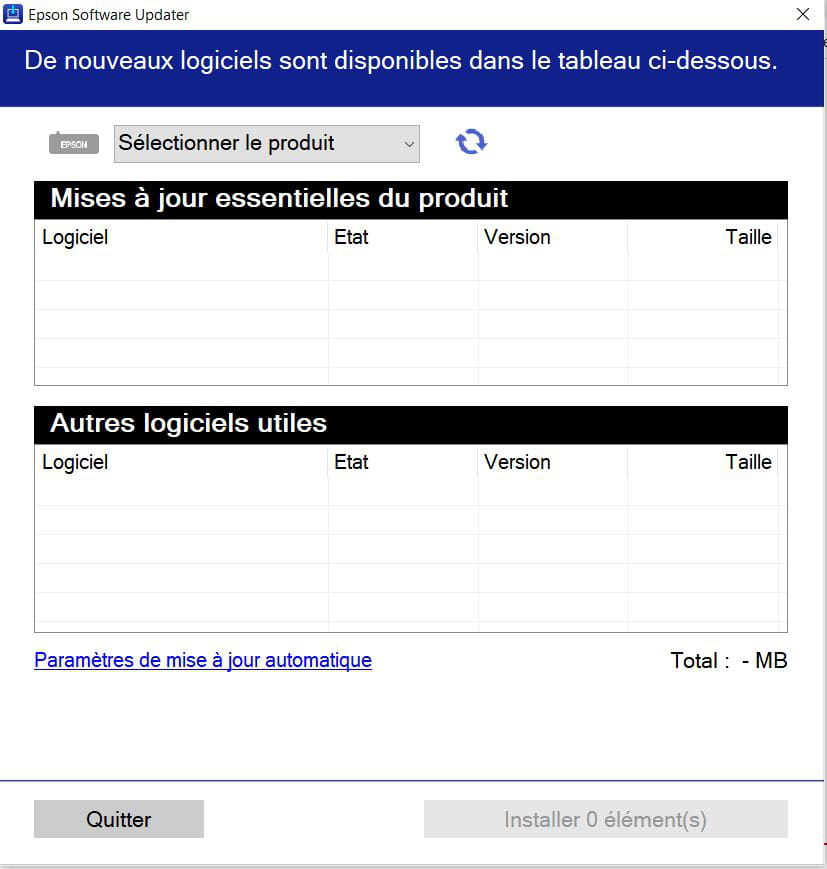Sort Autres logiciels utiles by Taille column
The height and width of the screenshot is (869, 827).
point(703,462)
